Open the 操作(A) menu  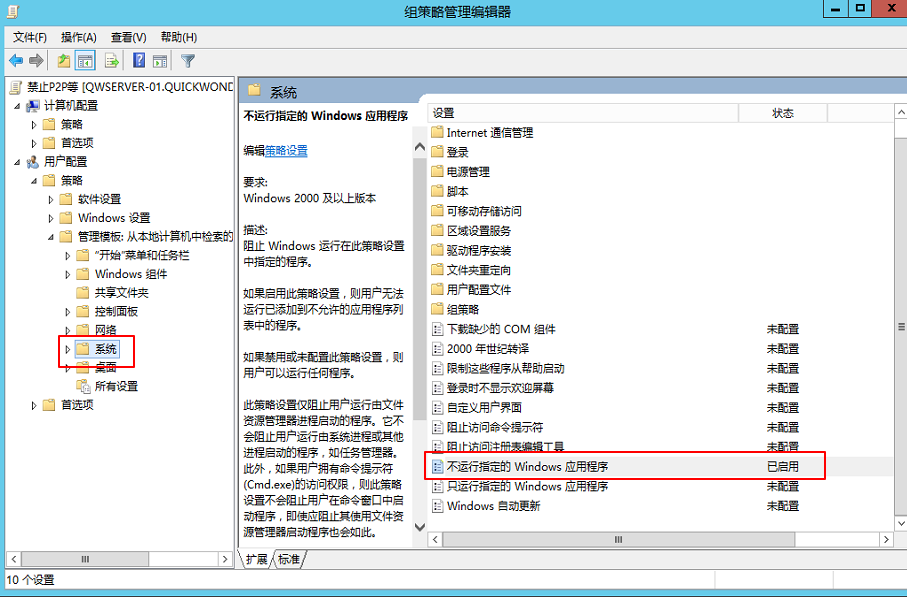click(x=79, y=37)
